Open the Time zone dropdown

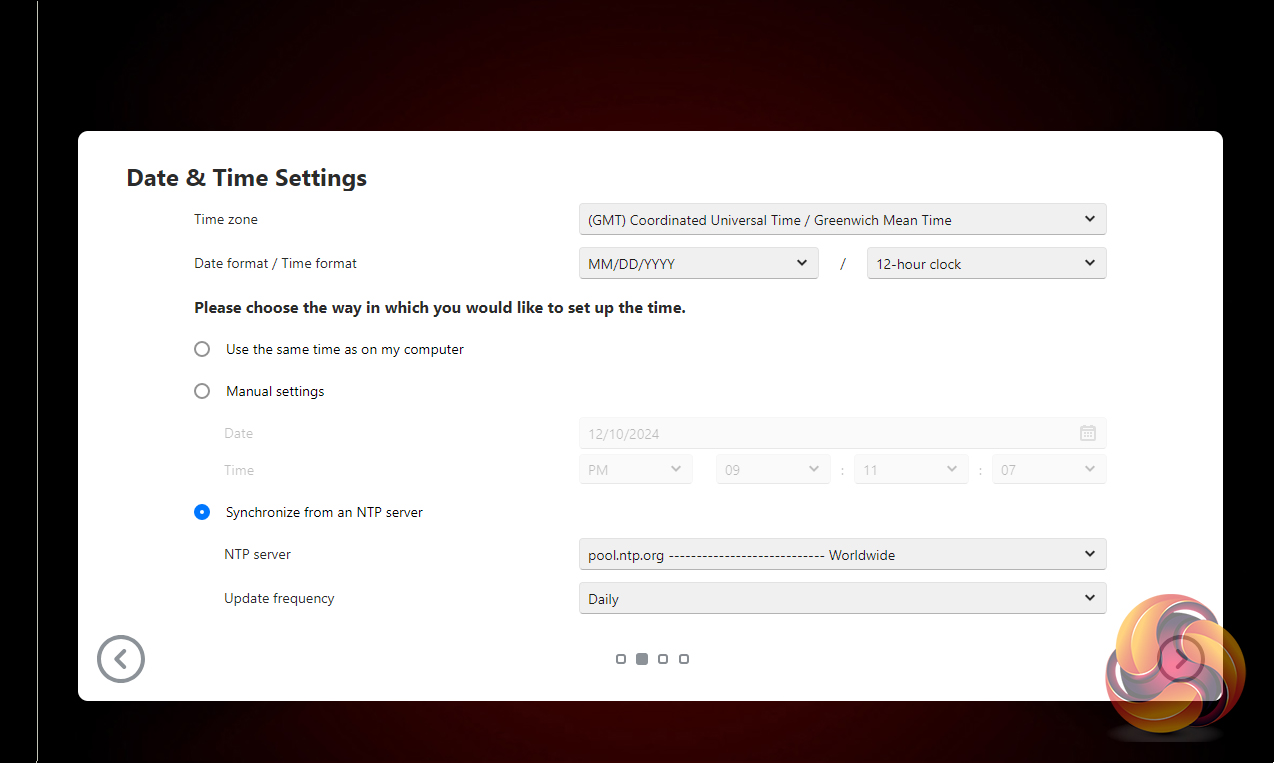[842, 219]
